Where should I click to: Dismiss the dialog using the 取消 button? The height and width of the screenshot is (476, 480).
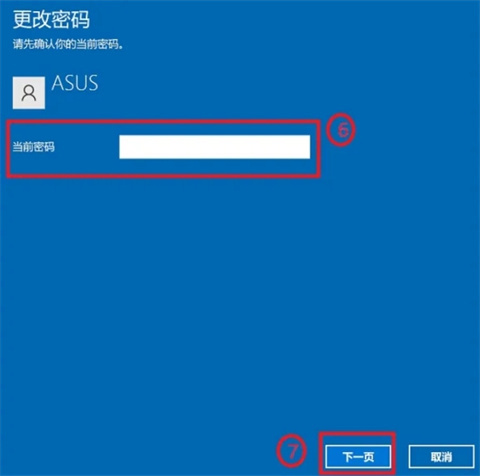tap(441, 457)
